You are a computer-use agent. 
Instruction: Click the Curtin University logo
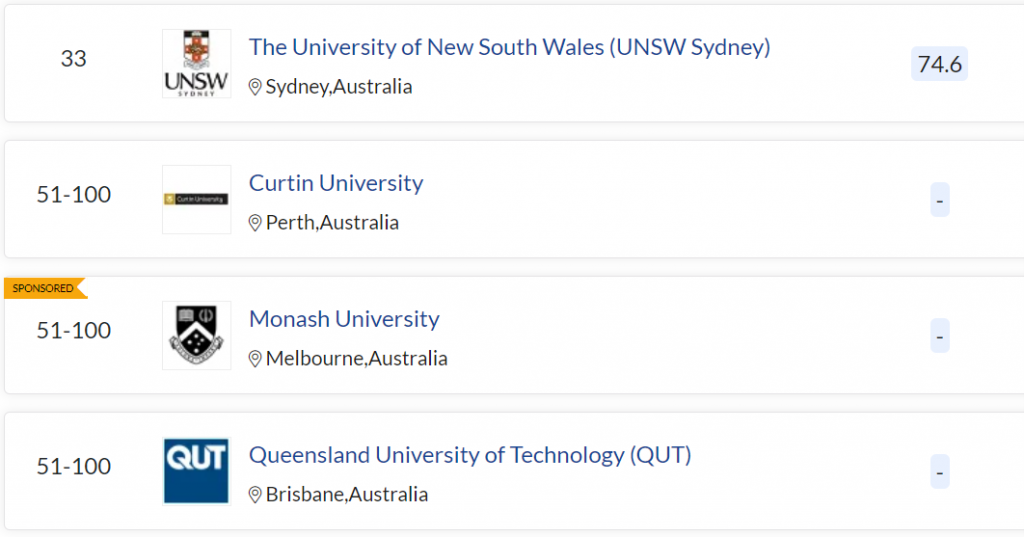196,199
